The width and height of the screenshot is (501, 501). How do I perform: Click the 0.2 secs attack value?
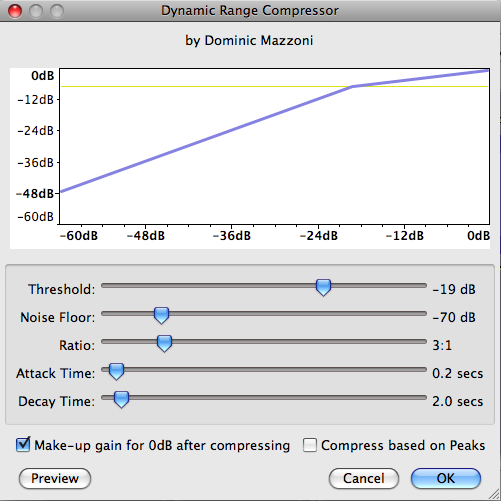[458, 373]
